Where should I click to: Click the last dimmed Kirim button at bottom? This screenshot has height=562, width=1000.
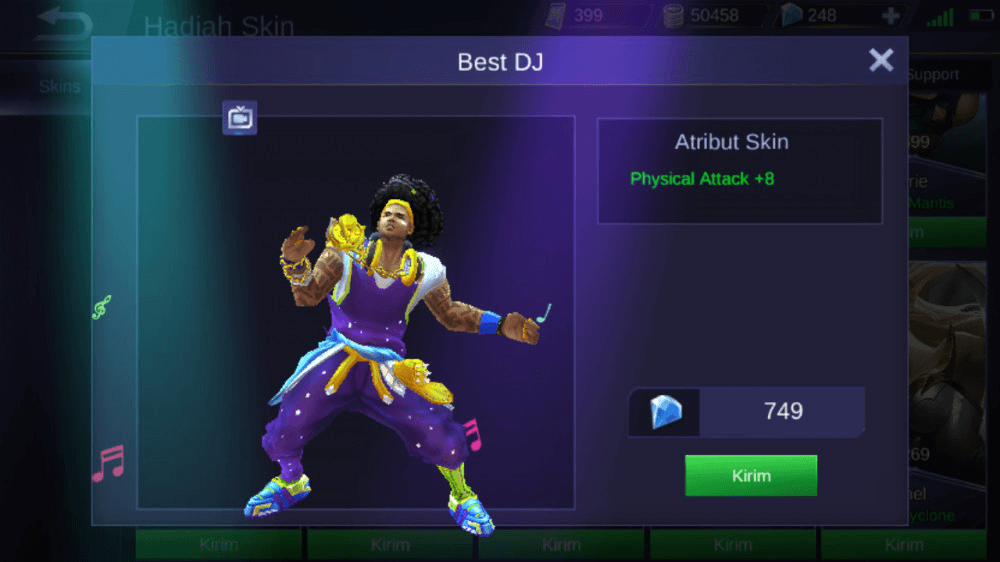[904, 545]
